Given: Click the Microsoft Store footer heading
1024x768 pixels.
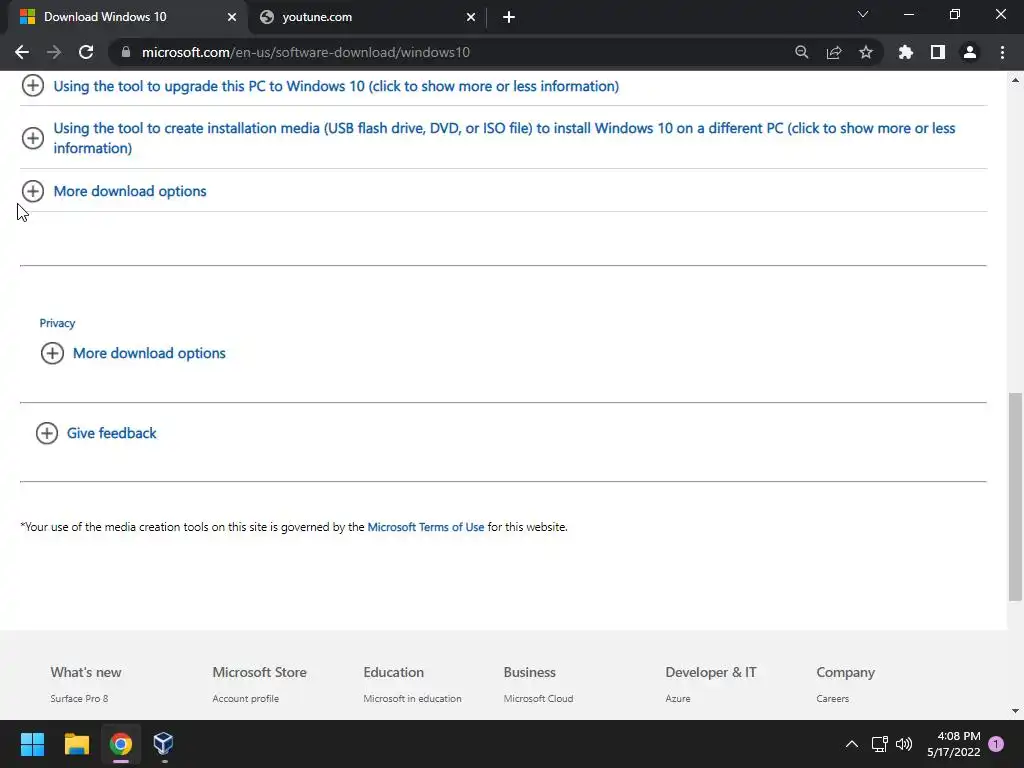Looking at the screenshot, I should click(x=259, y=672).
